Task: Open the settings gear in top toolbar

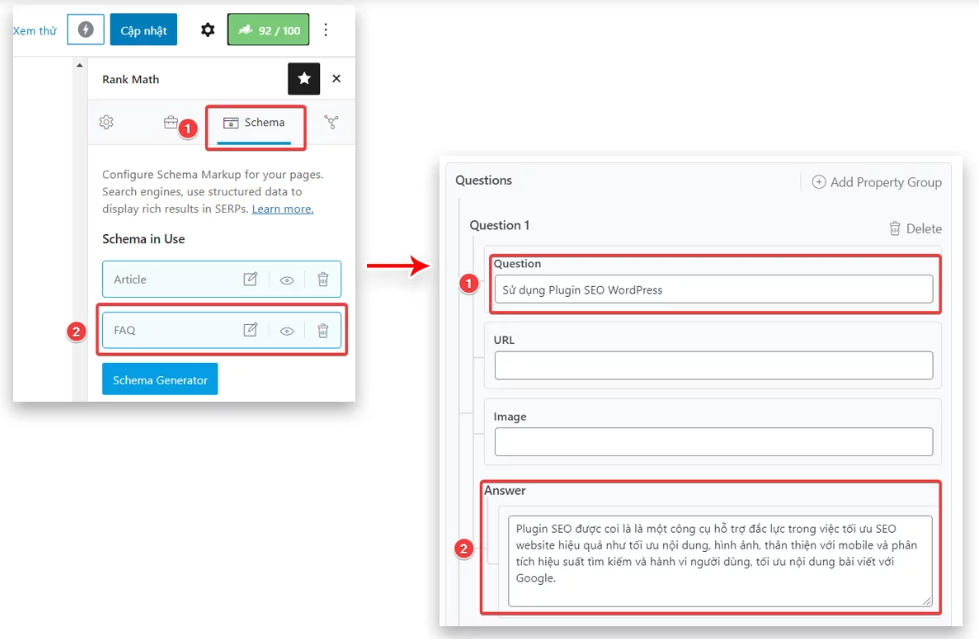Action: [207, 30]
